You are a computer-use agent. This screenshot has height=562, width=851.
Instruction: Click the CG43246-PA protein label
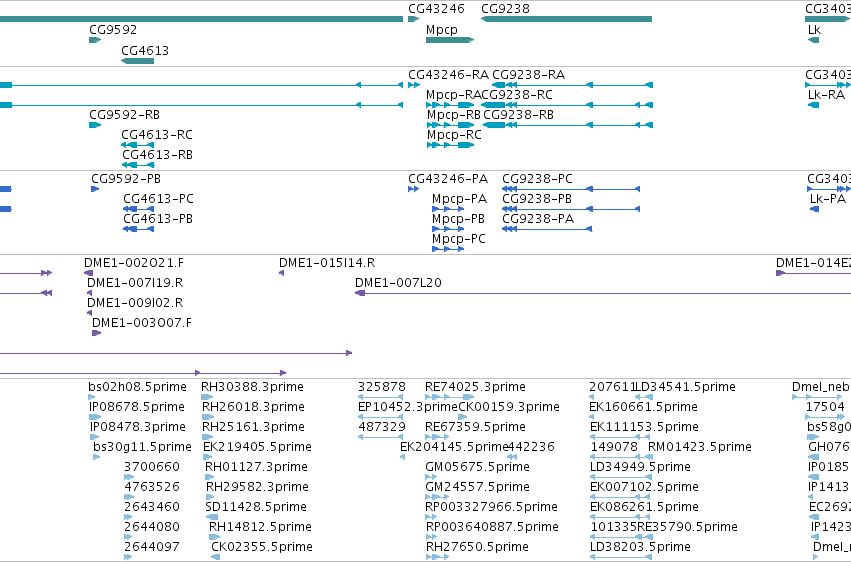click(x=448, y=179)
